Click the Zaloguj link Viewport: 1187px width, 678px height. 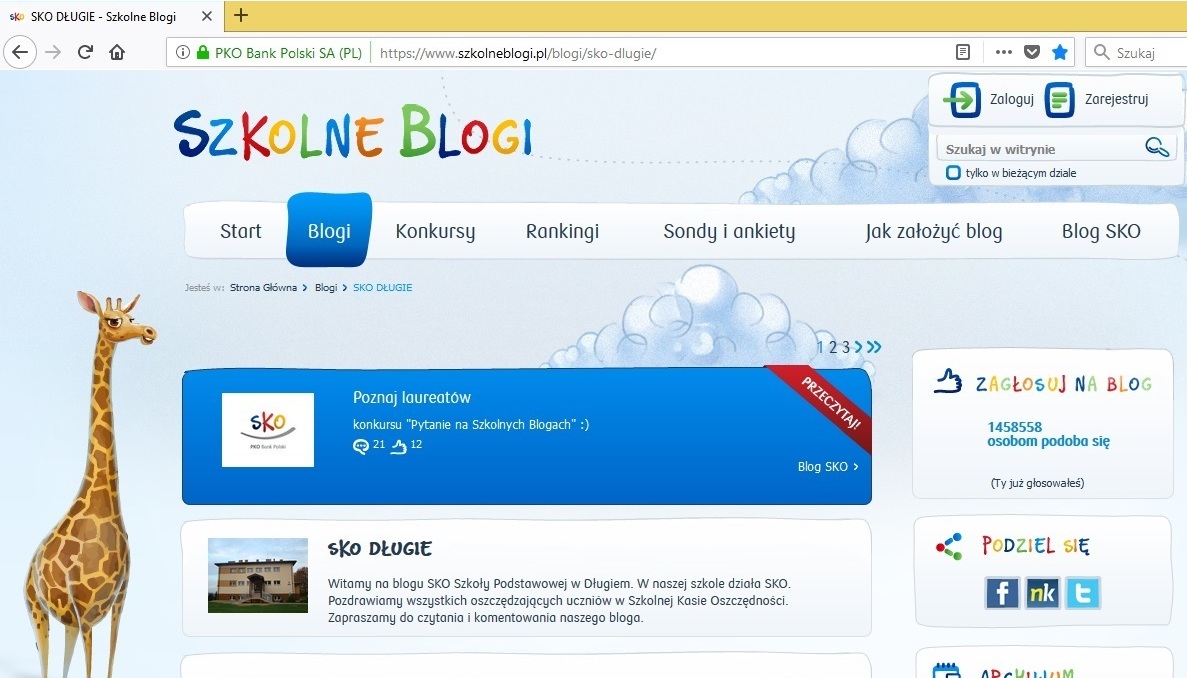pos(1011,99)
